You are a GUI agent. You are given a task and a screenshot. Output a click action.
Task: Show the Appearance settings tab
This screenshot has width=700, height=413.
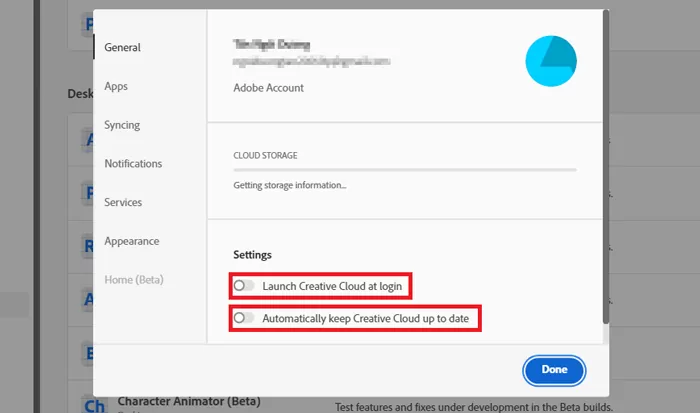pyautogui.click(x=130, y=241)
